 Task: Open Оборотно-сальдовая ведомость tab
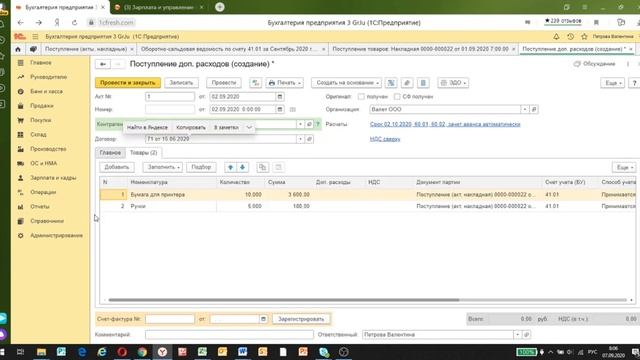tap(229, 49)
